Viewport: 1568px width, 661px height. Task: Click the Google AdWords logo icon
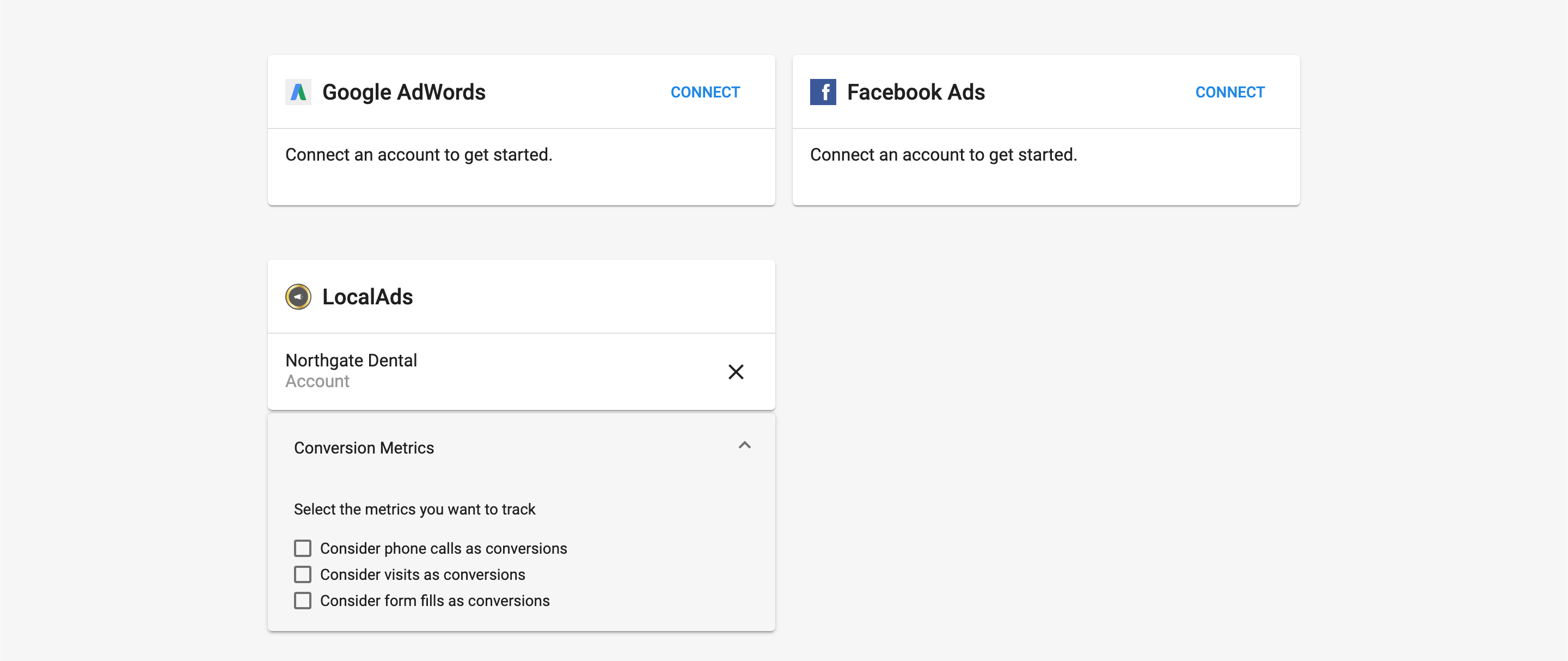click(299, 92)
